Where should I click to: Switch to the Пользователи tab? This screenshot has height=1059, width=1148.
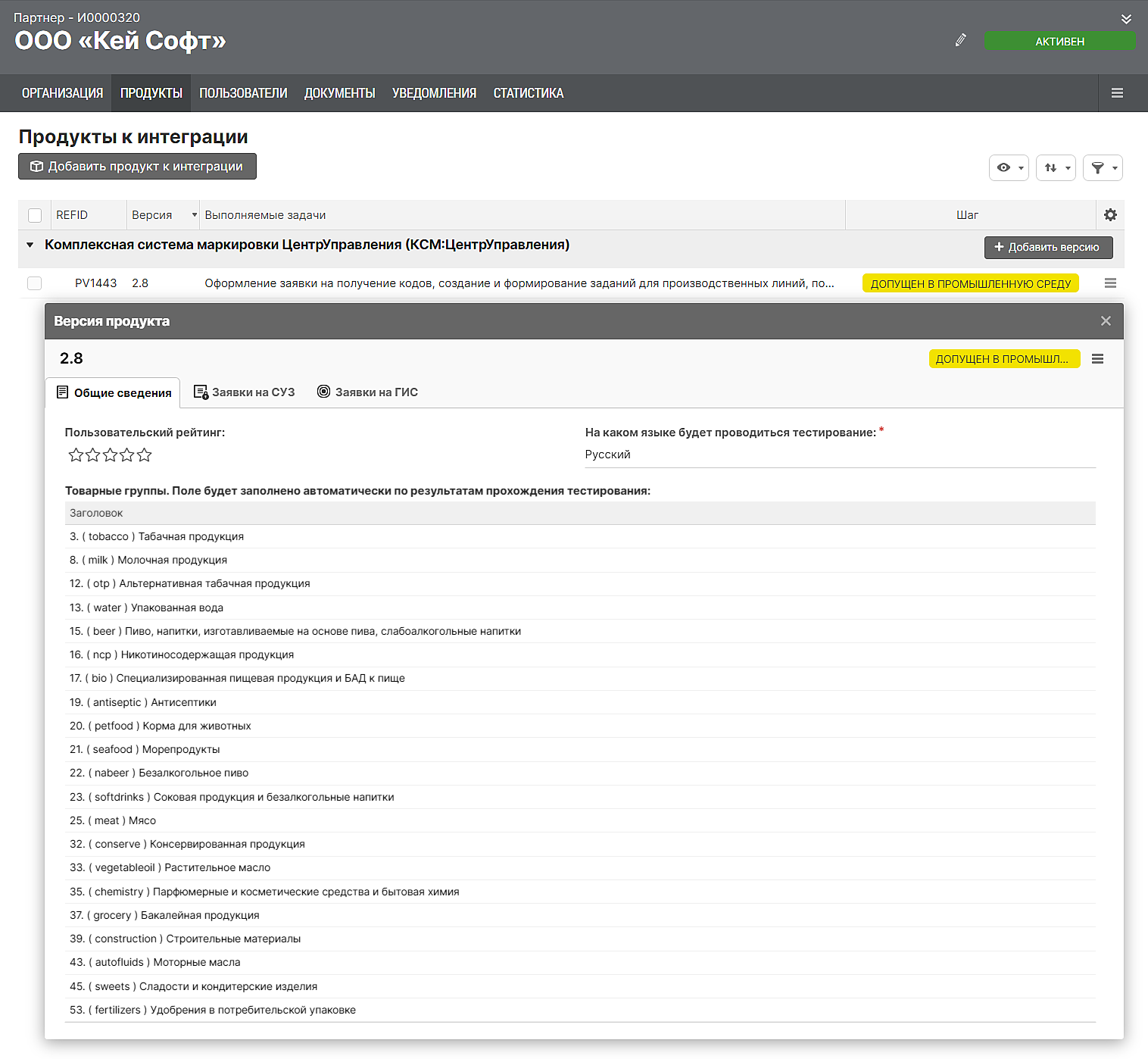tap(243, 93)
